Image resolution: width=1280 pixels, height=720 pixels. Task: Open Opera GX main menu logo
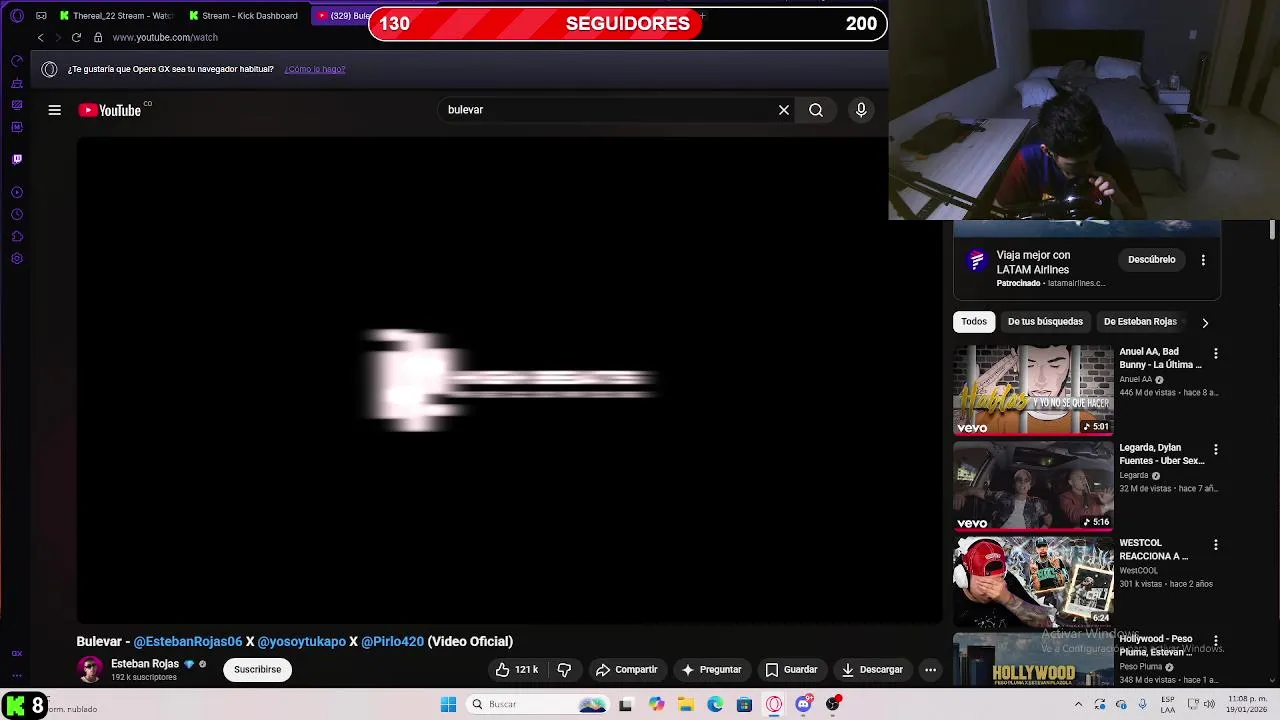[17, 16]
